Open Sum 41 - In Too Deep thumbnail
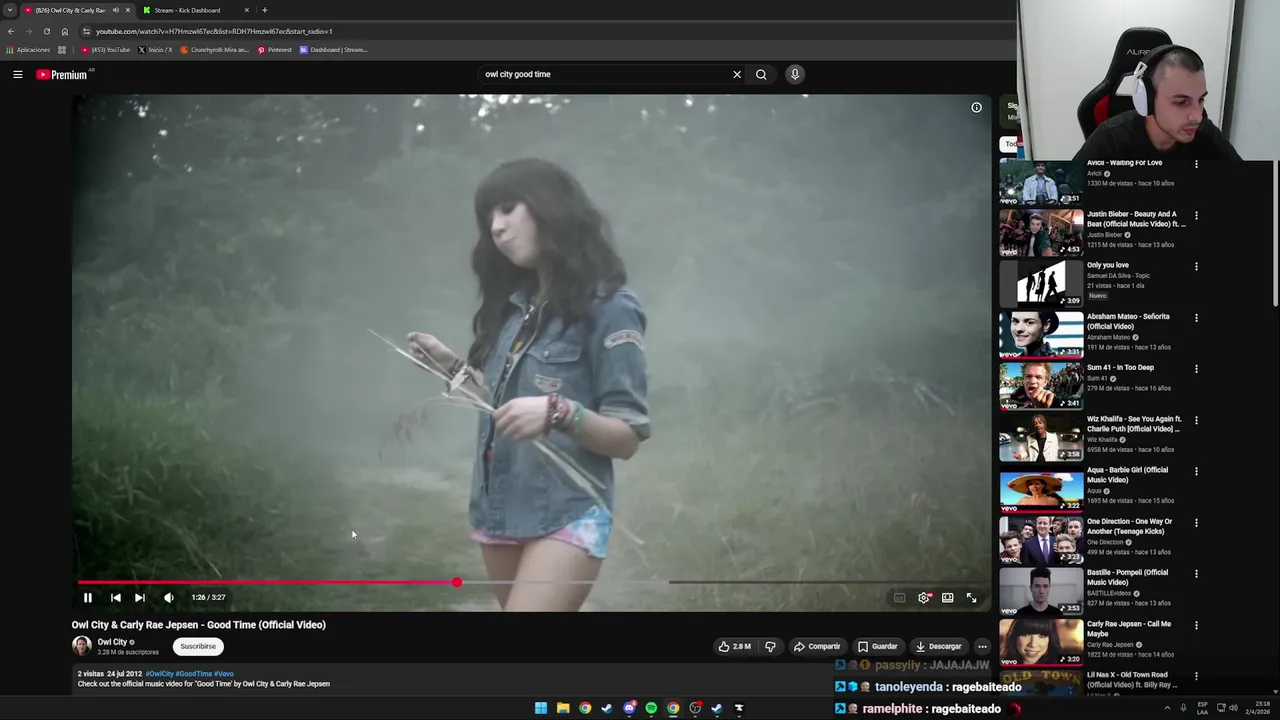Viewport: 1280px width, 720px height. (1041, 386)
